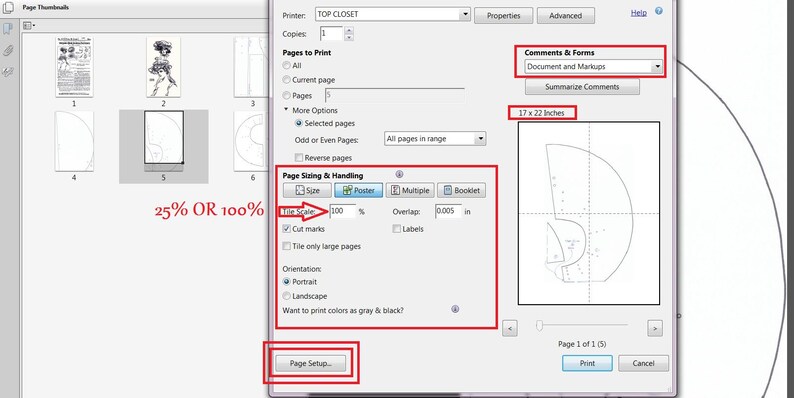Toggle the Reverse pages checkbox

(299, 157)
